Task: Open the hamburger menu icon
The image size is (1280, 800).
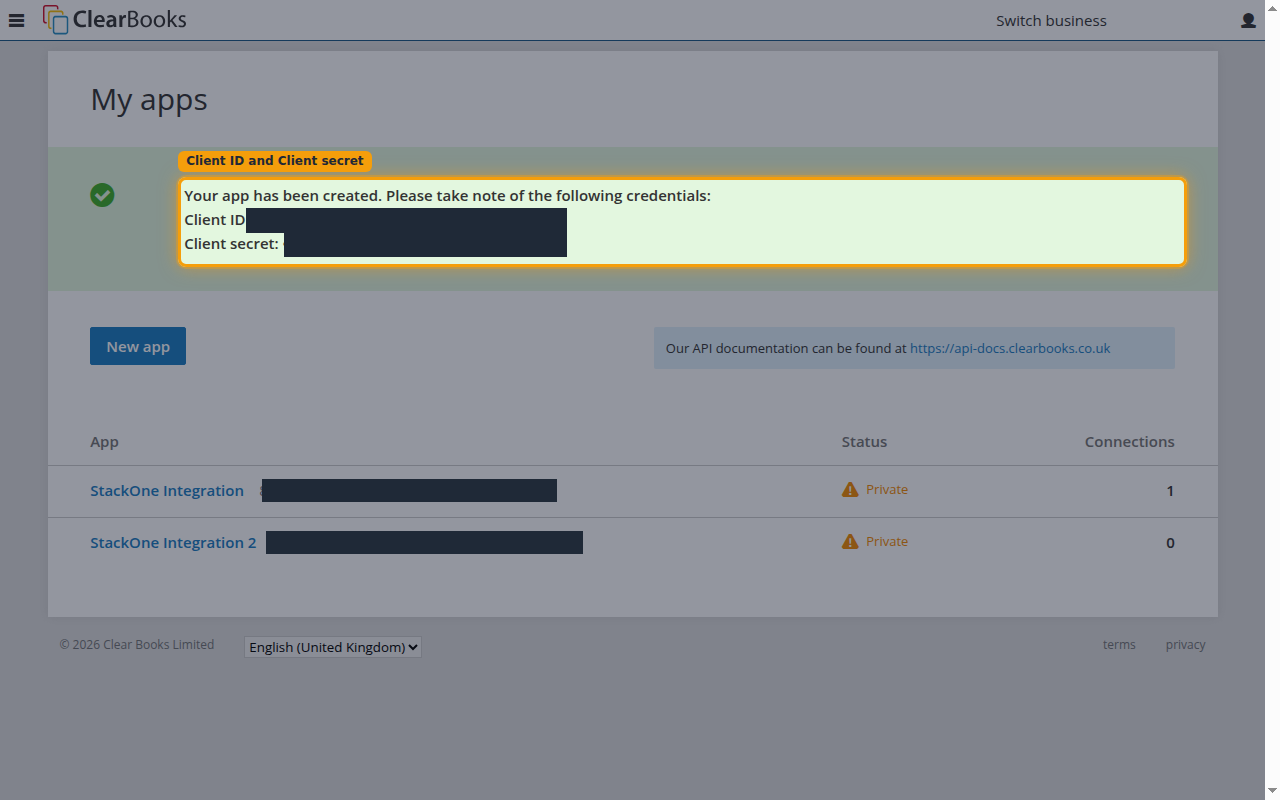Action: [x=16, y=20]
